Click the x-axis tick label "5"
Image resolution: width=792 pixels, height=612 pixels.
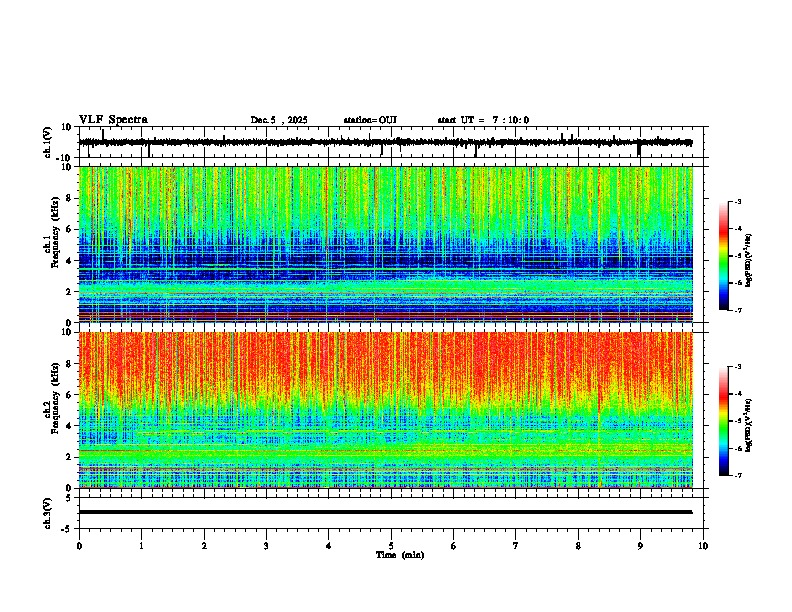coord(391,546)
